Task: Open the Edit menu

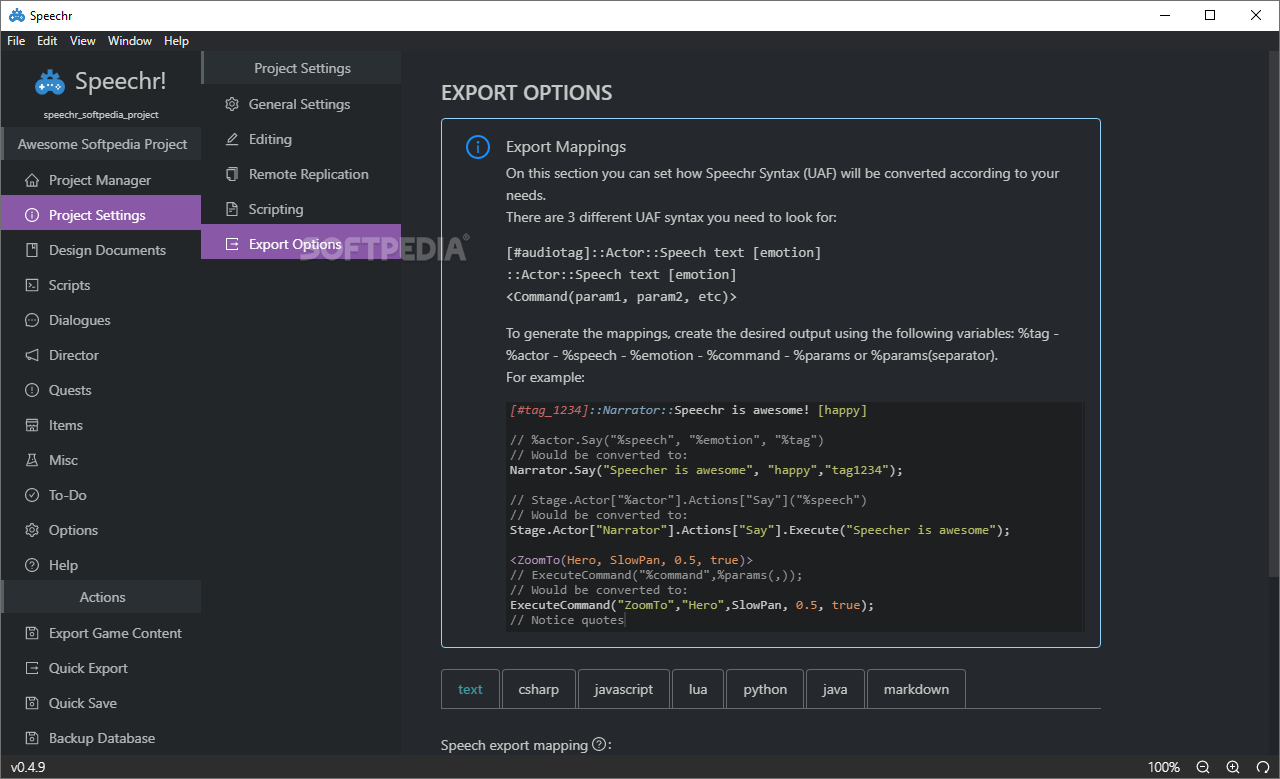Action: click(47, 41)
